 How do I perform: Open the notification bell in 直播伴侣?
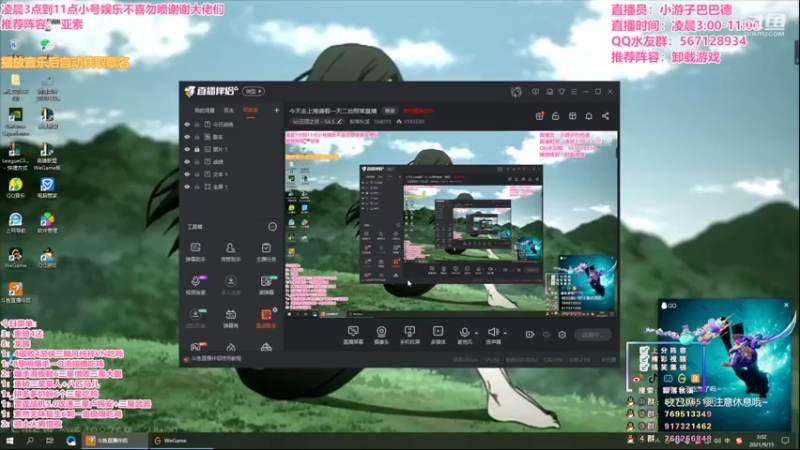tap(589, 116)
